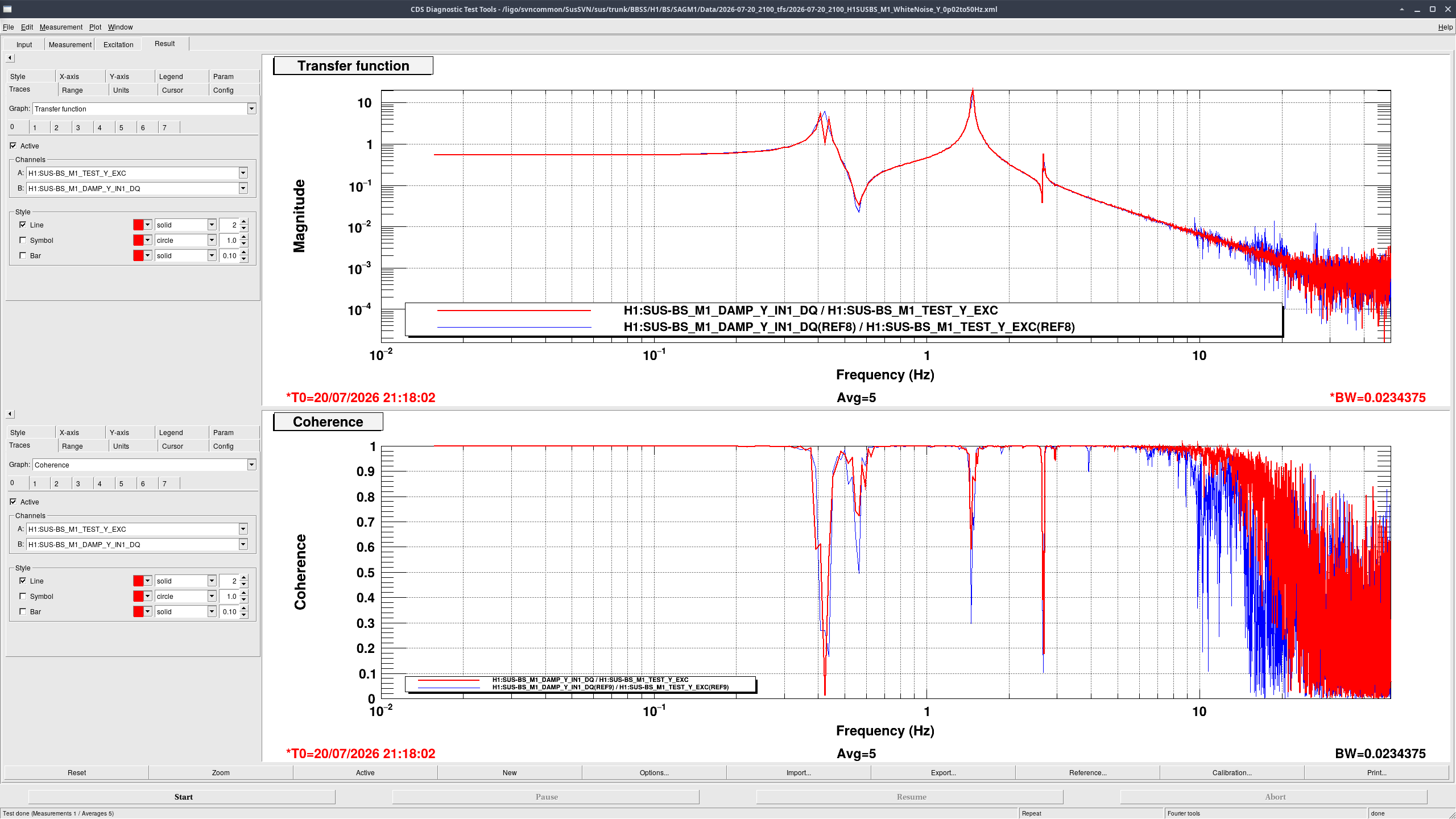Select trace 5 tab in lower panel
The height and width of the screenshot is (819, 1456).
121,483
